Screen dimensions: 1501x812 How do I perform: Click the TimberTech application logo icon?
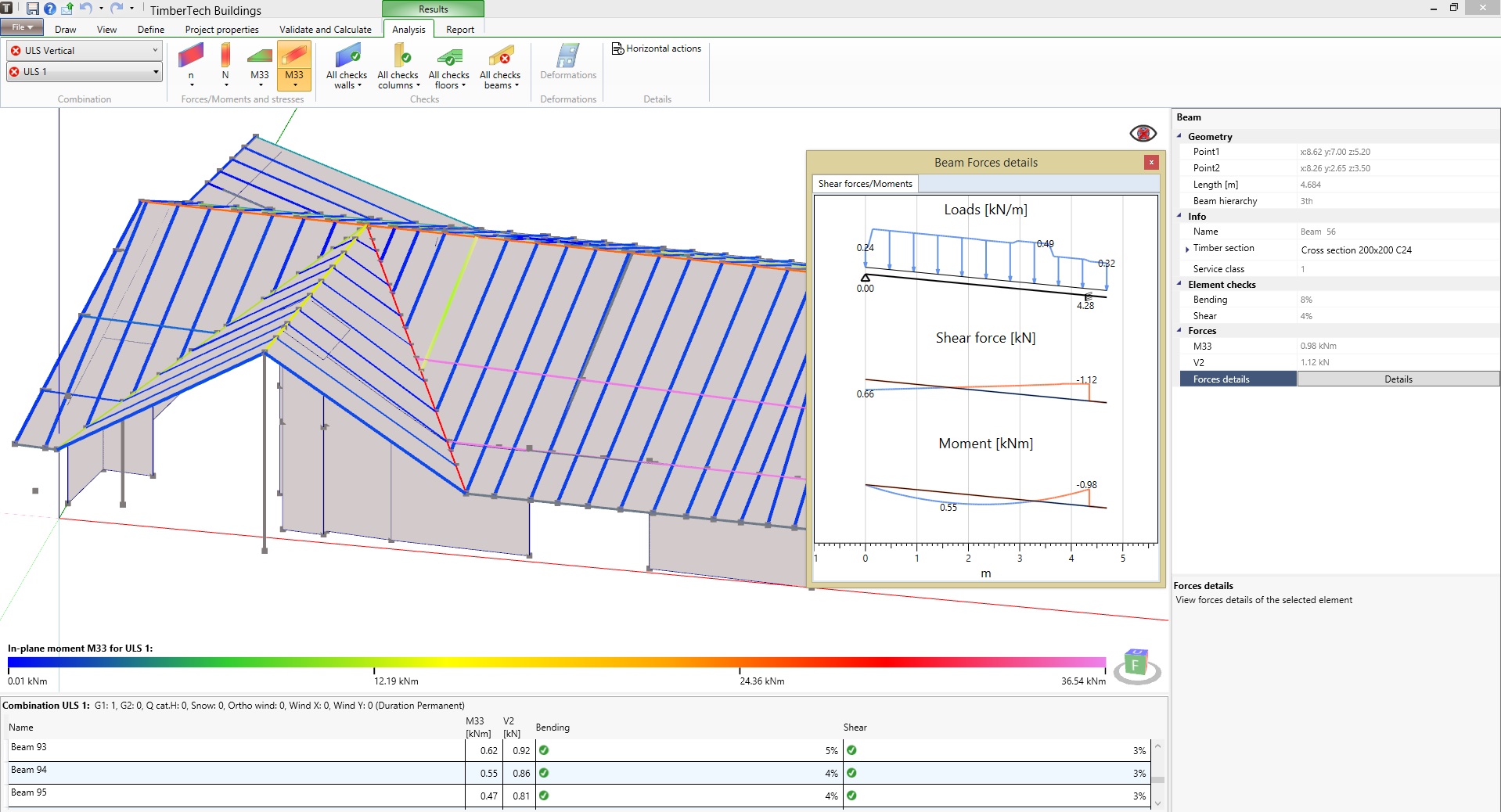tap(7, 8)
